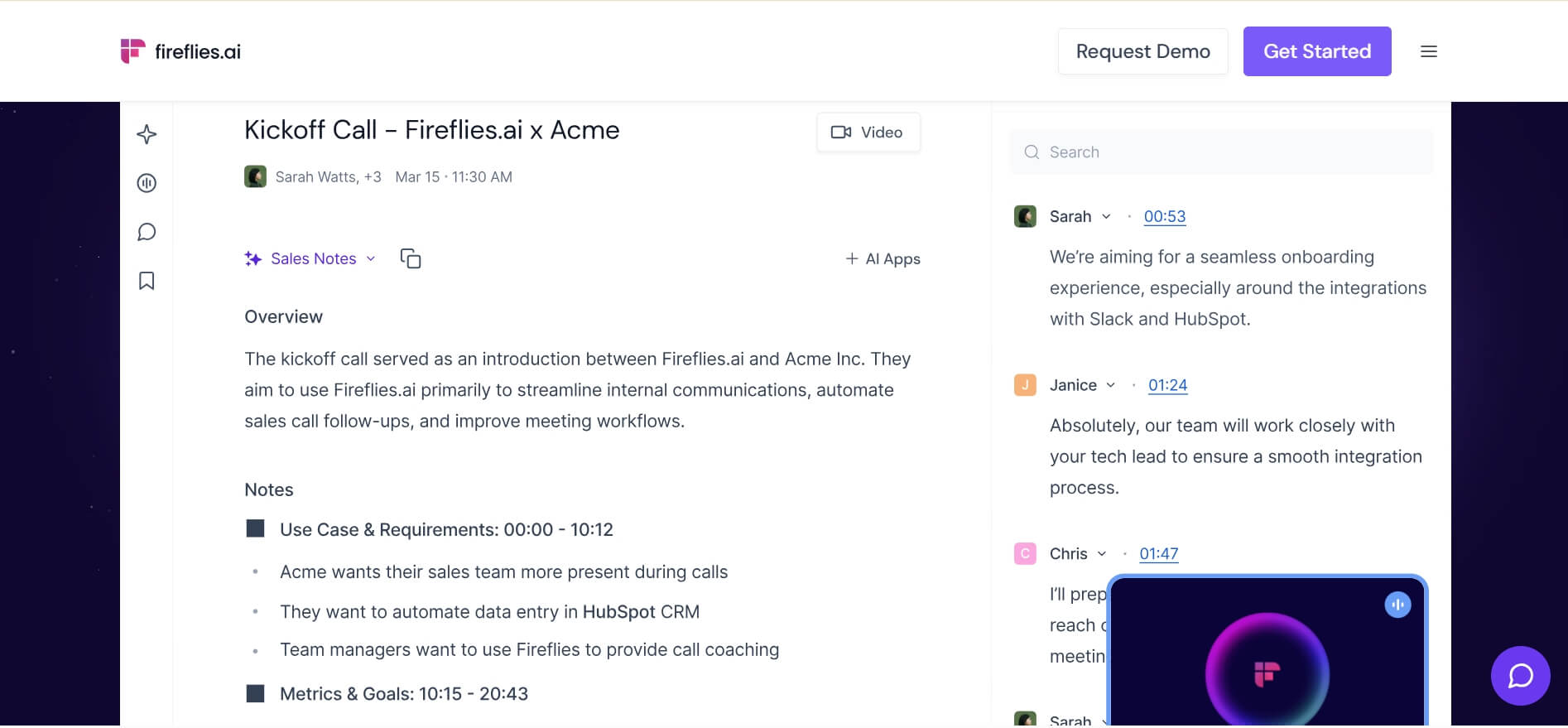Open the hamburger menu in header
The width and height of the screenshot is (1568, 728).
[1428, 51]
